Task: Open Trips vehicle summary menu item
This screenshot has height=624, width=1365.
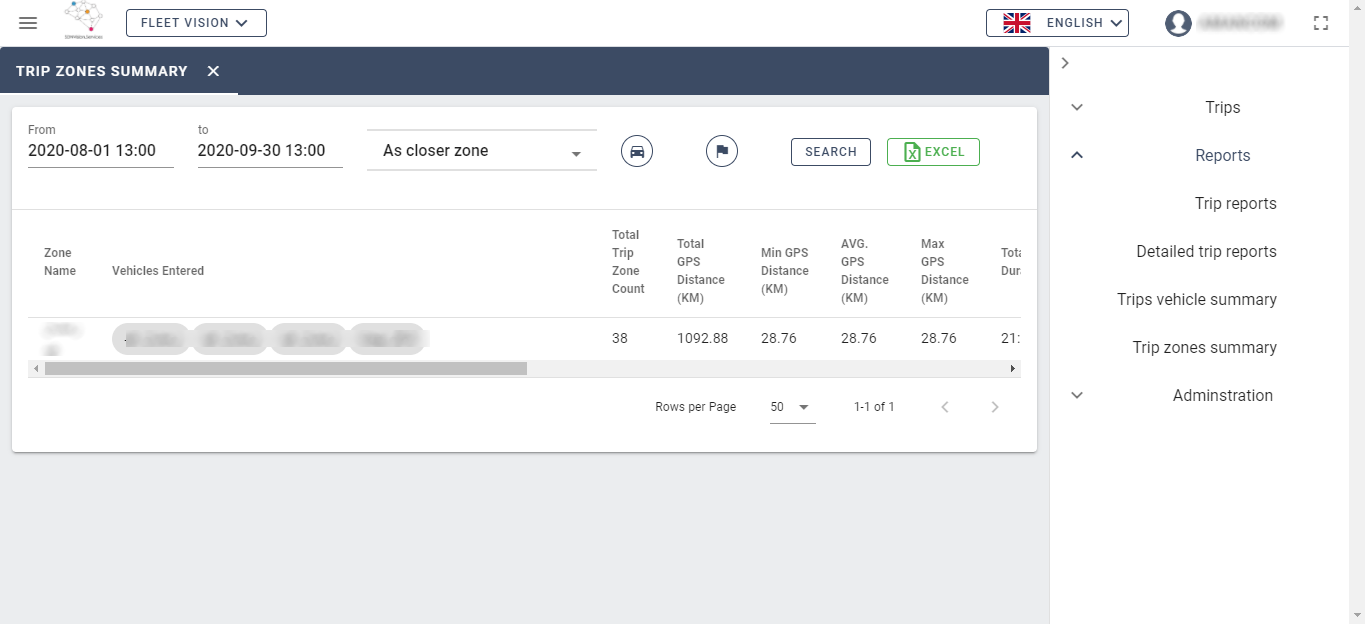Action: [x=1197, y=300]
